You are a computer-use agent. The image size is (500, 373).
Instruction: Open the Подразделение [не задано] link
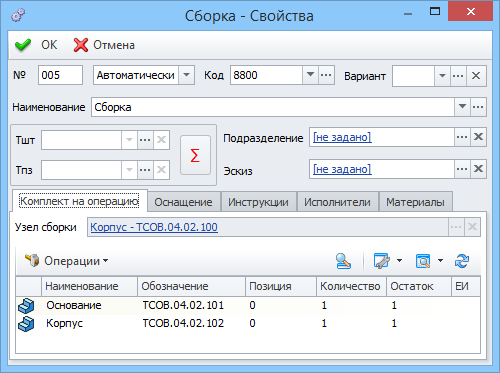click(x=342, y=137)
